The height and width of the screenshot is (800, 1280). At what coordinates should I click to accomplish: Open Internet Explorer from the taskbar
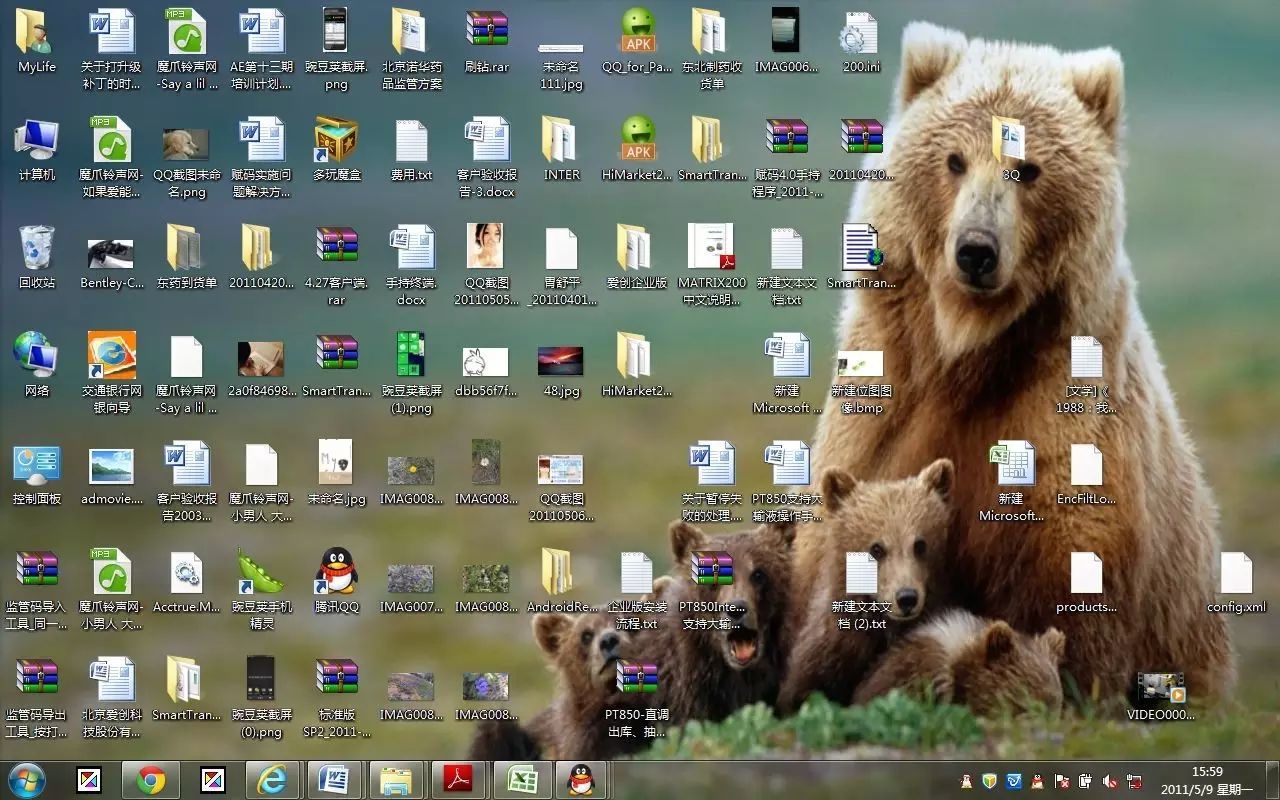tap(272, 780)
